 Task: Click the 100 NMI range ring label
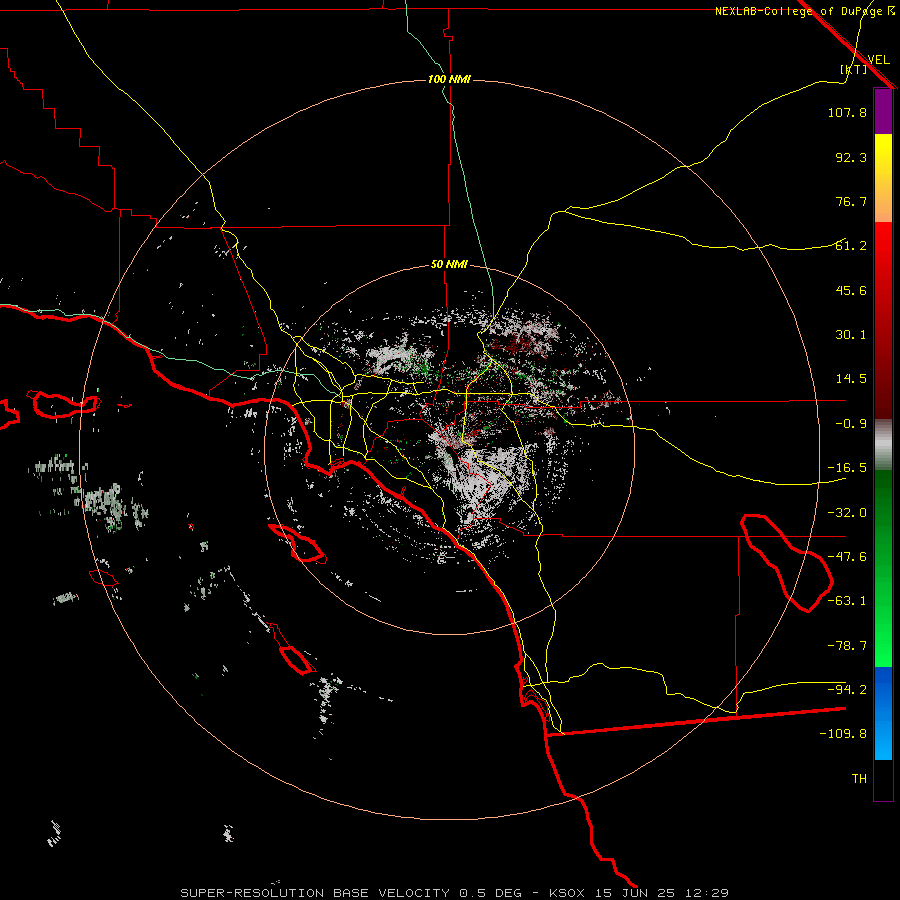click(x=449, y=79)
